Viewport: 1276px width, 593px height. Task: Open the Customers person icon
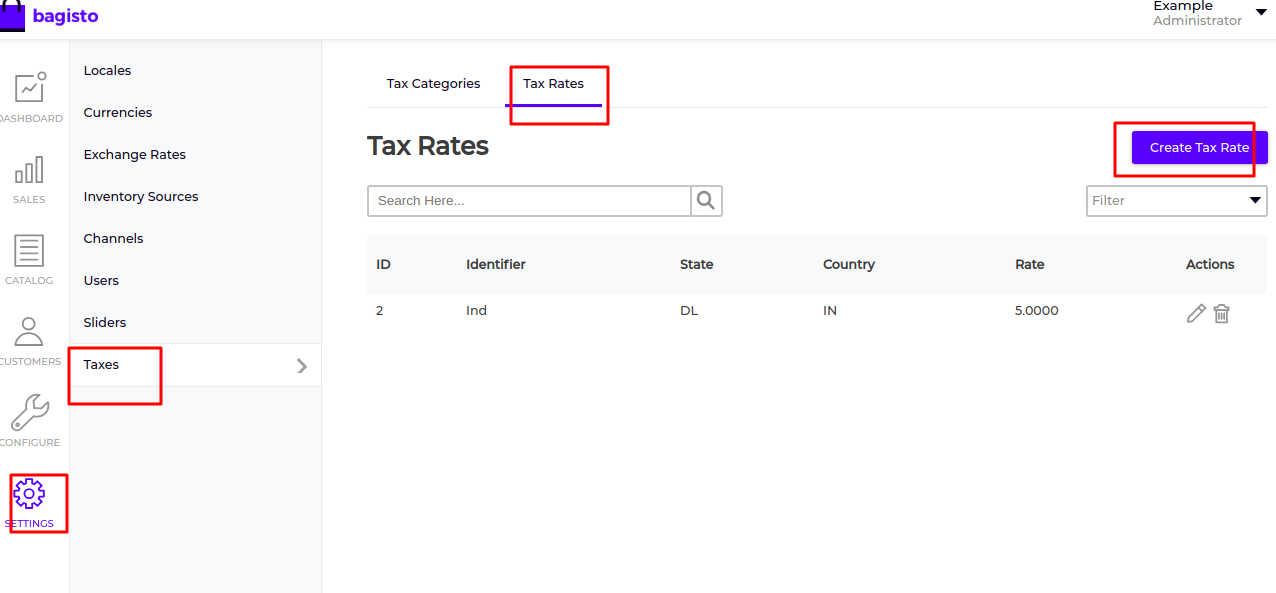29,332
